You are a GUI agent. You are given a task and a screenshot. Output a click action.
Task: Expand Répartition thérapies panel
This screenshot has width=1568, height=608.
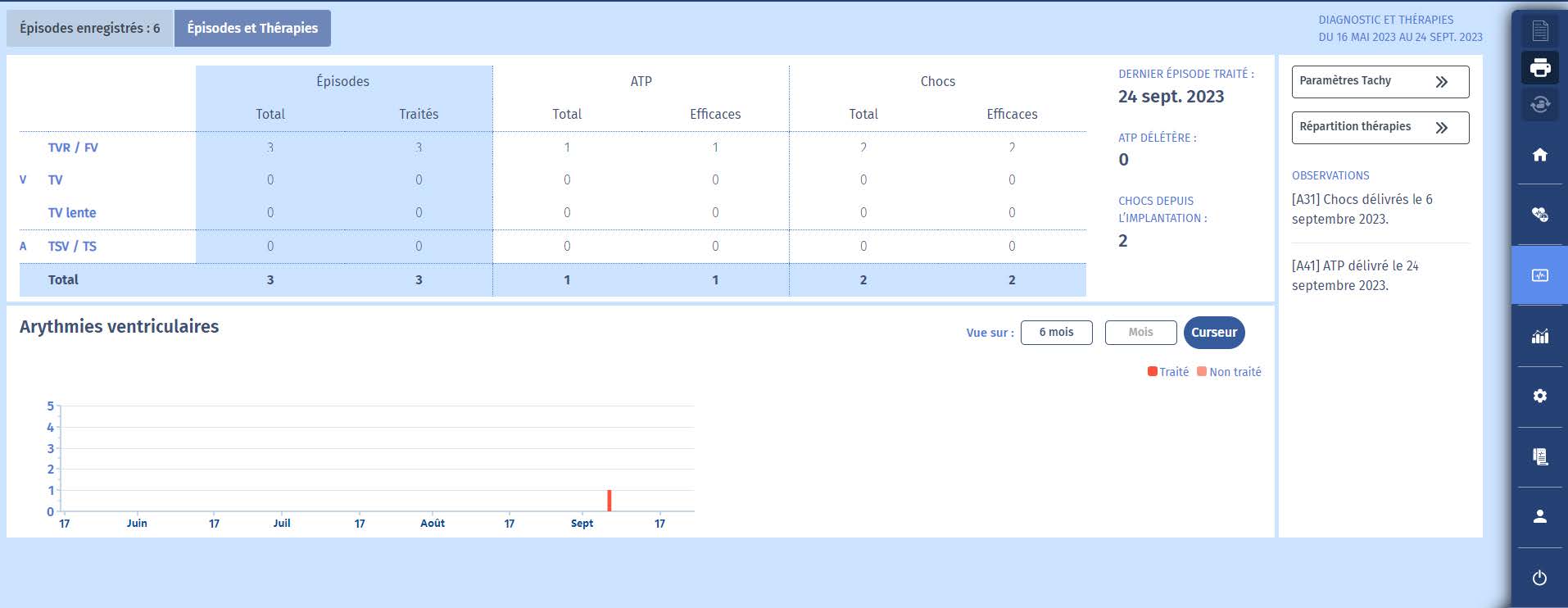pyautogui.click(x=1380, y=127)
